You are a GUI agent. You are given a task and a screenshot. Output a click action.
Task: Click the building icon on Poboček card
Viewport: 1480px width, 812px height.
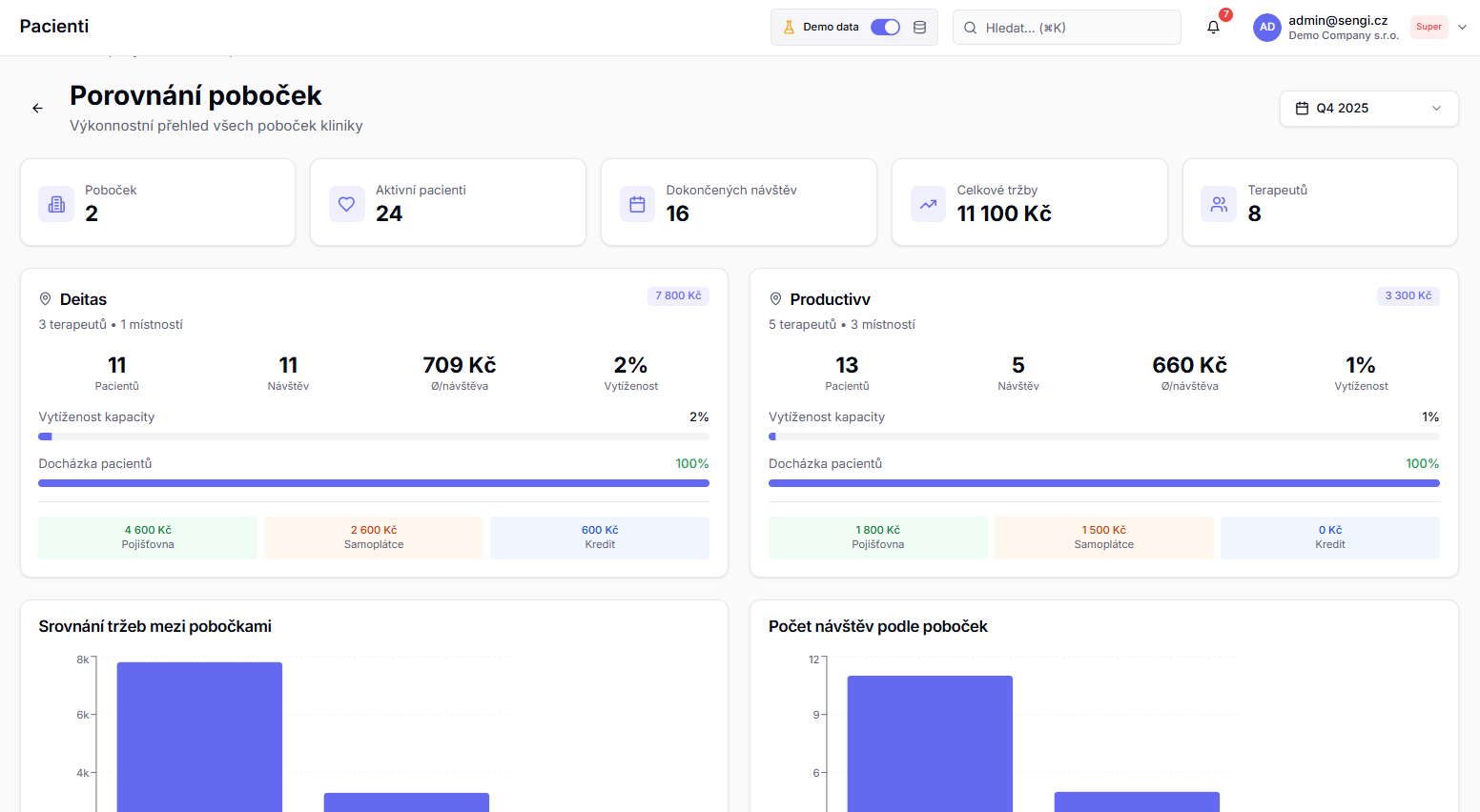[56, 204]
